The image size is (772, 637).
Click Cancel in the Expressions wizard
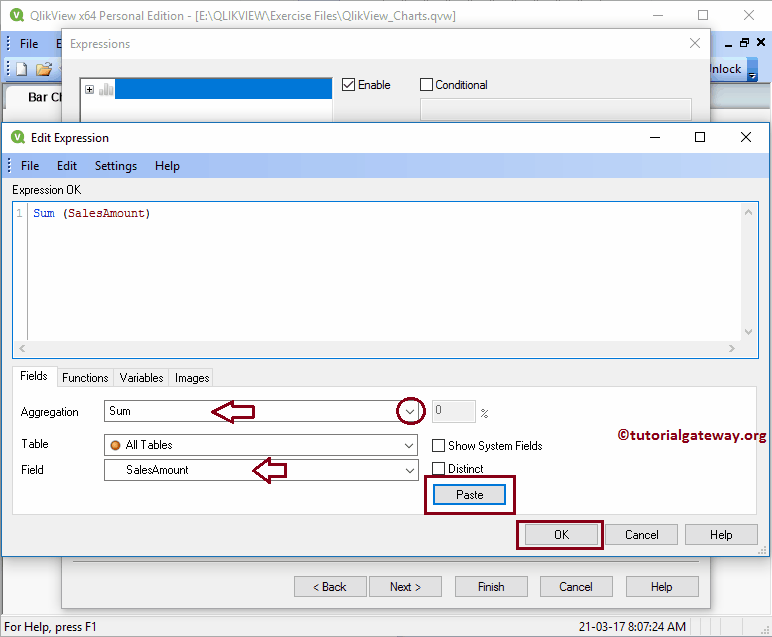(576, 587)
